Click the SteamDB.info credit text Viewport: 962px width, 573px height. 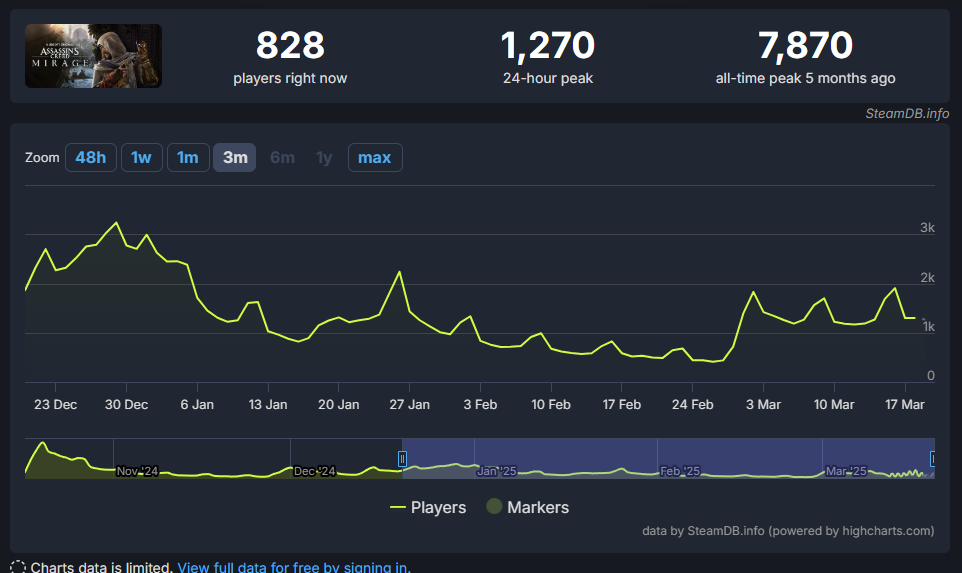point(907,113)
